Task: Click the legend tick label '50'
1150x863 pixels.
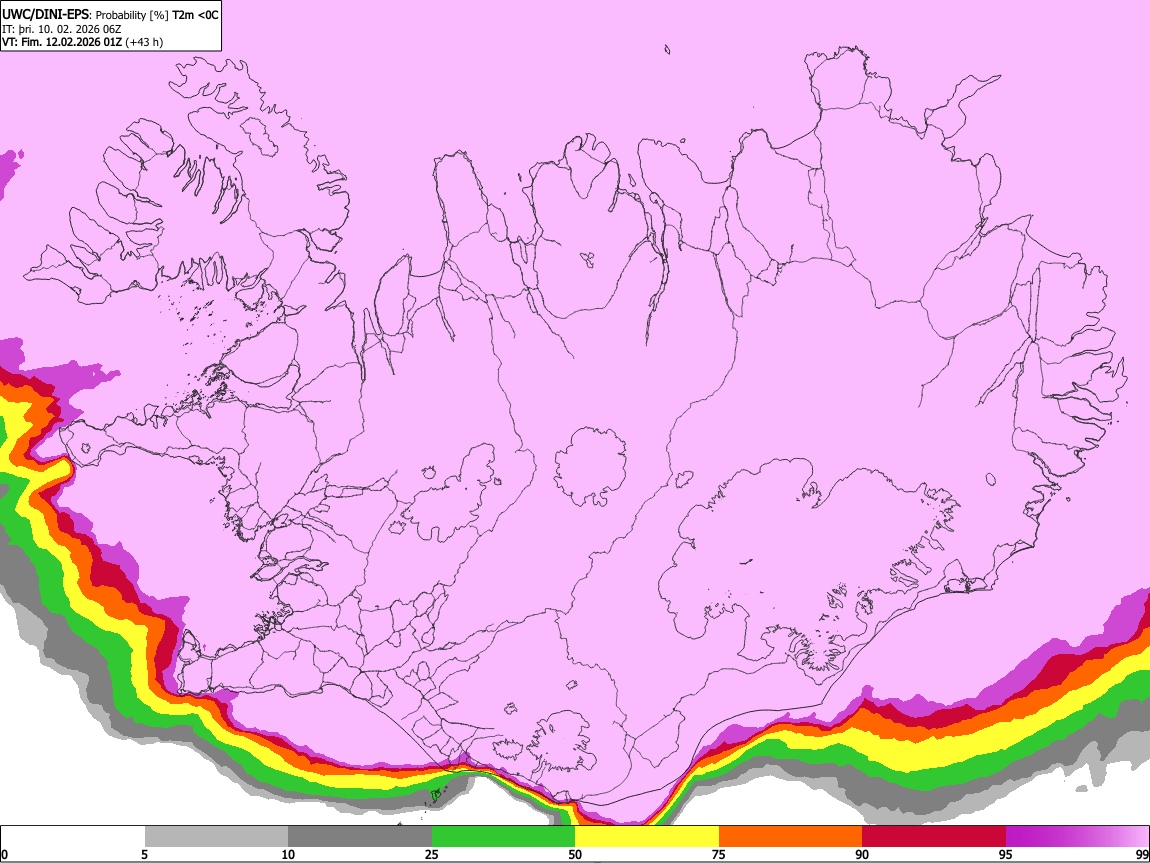Action: click(575, 855)
